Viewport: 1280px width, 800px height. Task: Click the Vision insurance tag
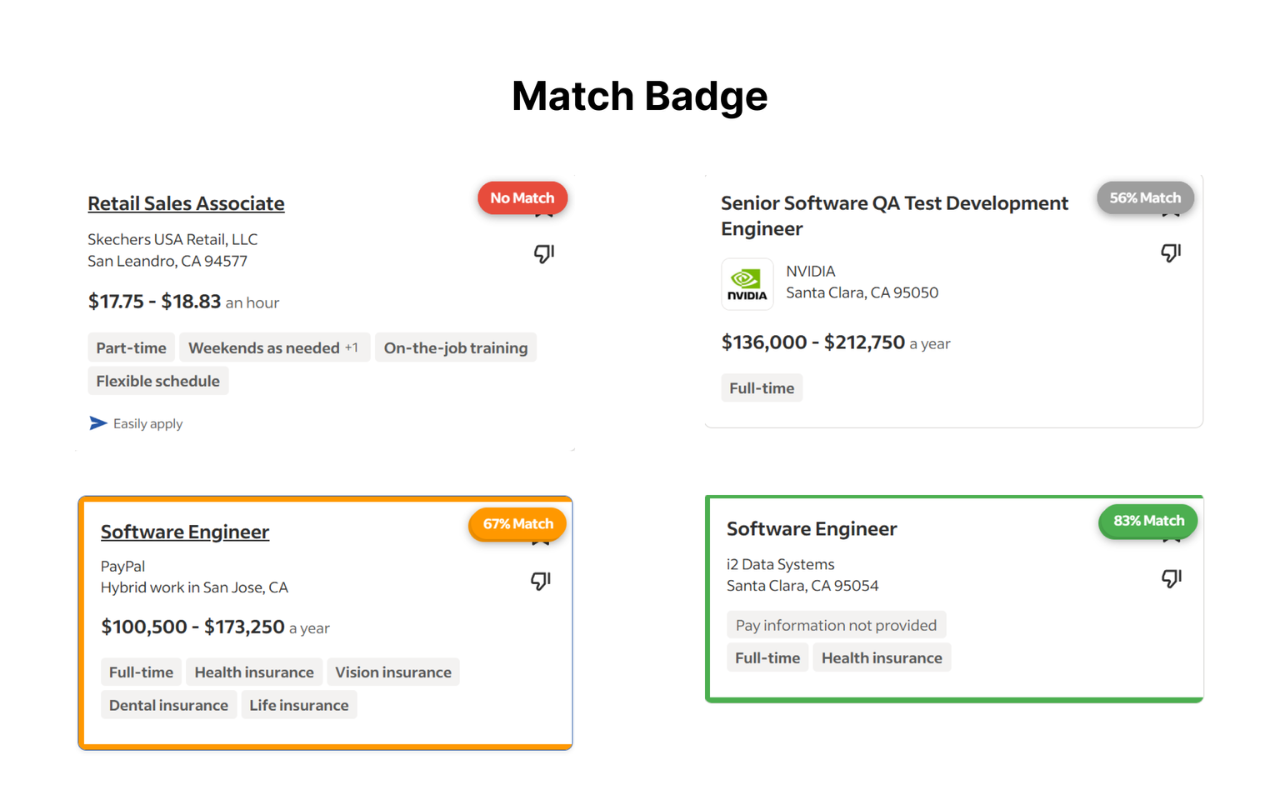click(x=393, y=672)
